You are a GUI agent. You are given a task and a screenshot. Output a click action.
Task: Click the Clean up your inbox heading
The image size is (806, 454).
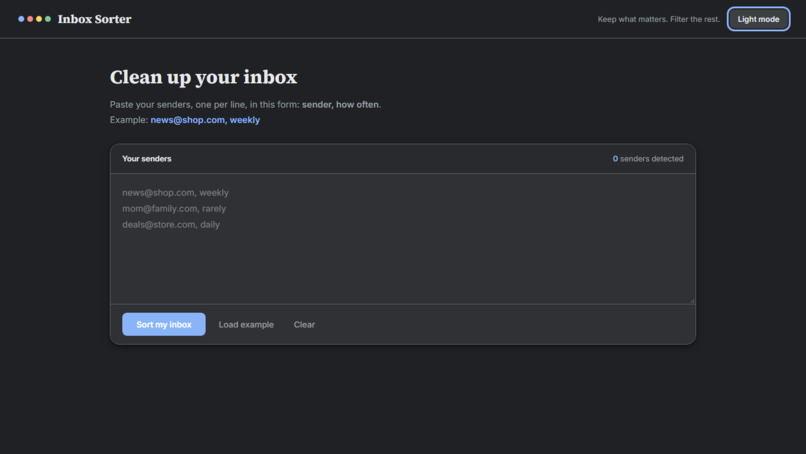pos(203,77)
